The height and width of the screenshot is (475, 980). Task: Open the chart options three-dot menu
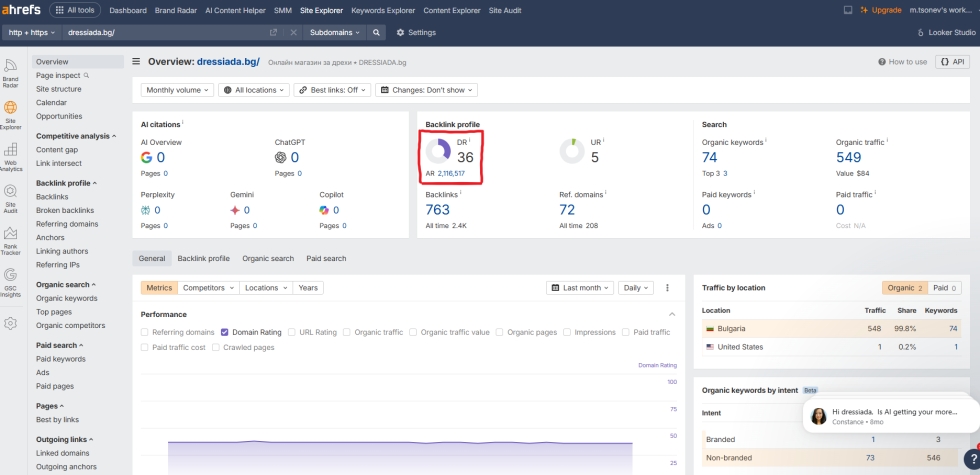(x=667, y=287)
